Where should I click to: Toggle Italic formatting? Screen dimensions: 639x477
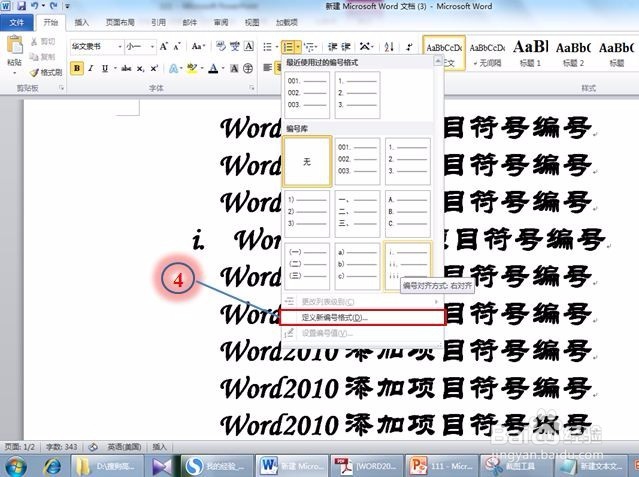point(90,68)
